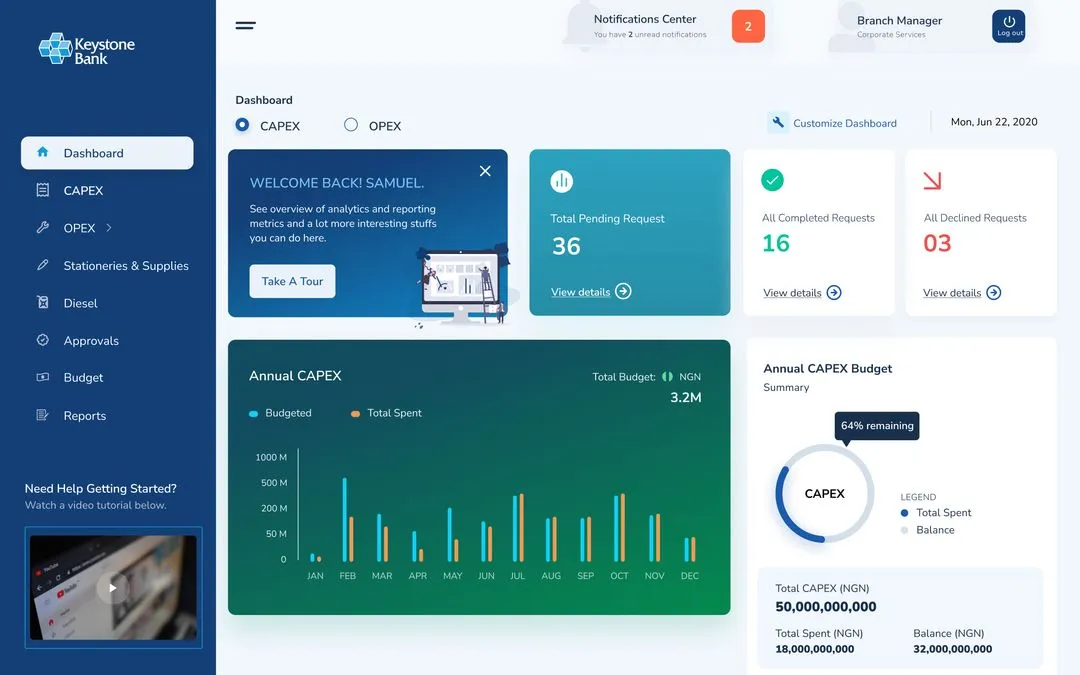Click the Total Spent blue legend dot in Summary

pos(904,512)
